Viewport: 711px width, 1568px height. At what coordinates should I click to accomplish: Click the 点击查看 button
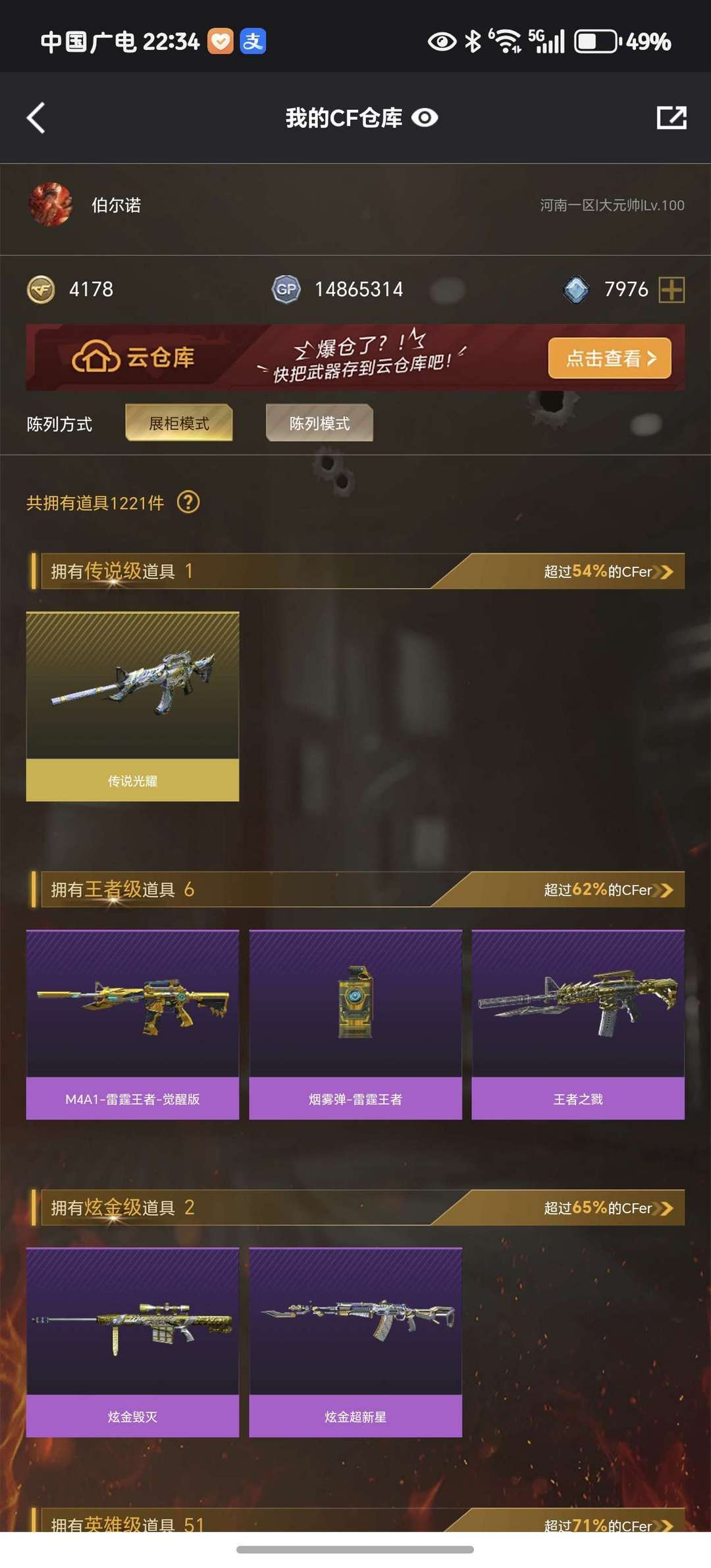coord(610,358)
